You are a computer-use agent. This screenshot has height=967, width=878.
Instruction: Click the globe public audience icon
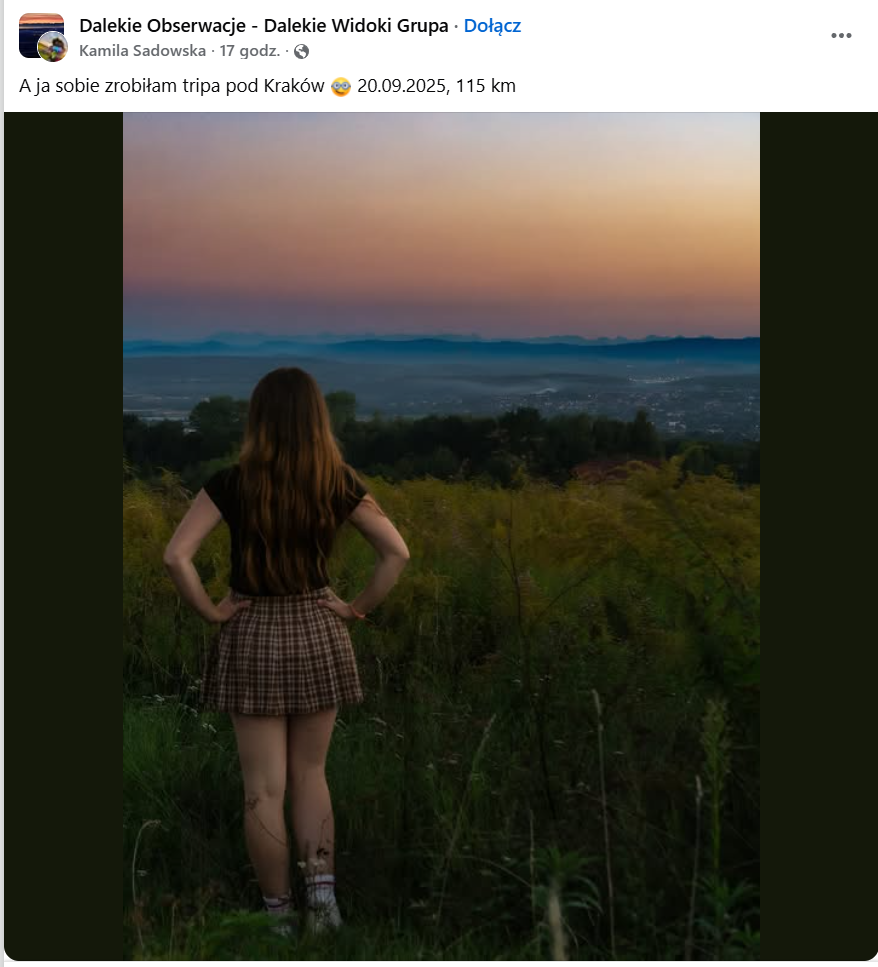[301, 51]
